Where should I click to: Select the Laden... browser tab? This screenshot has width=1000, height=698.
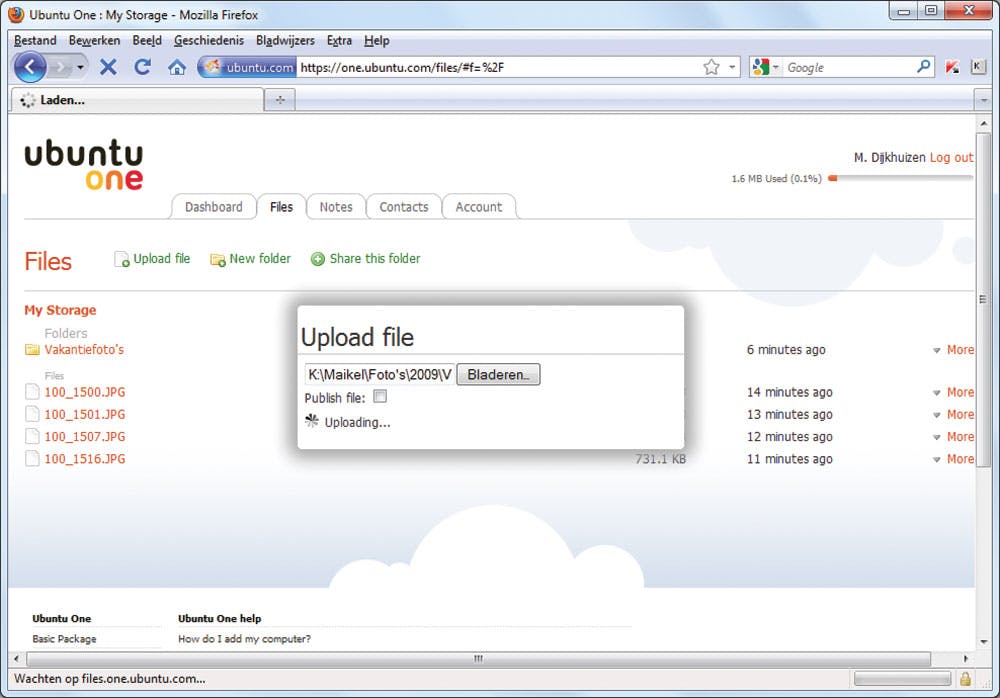tap(136, 100)
